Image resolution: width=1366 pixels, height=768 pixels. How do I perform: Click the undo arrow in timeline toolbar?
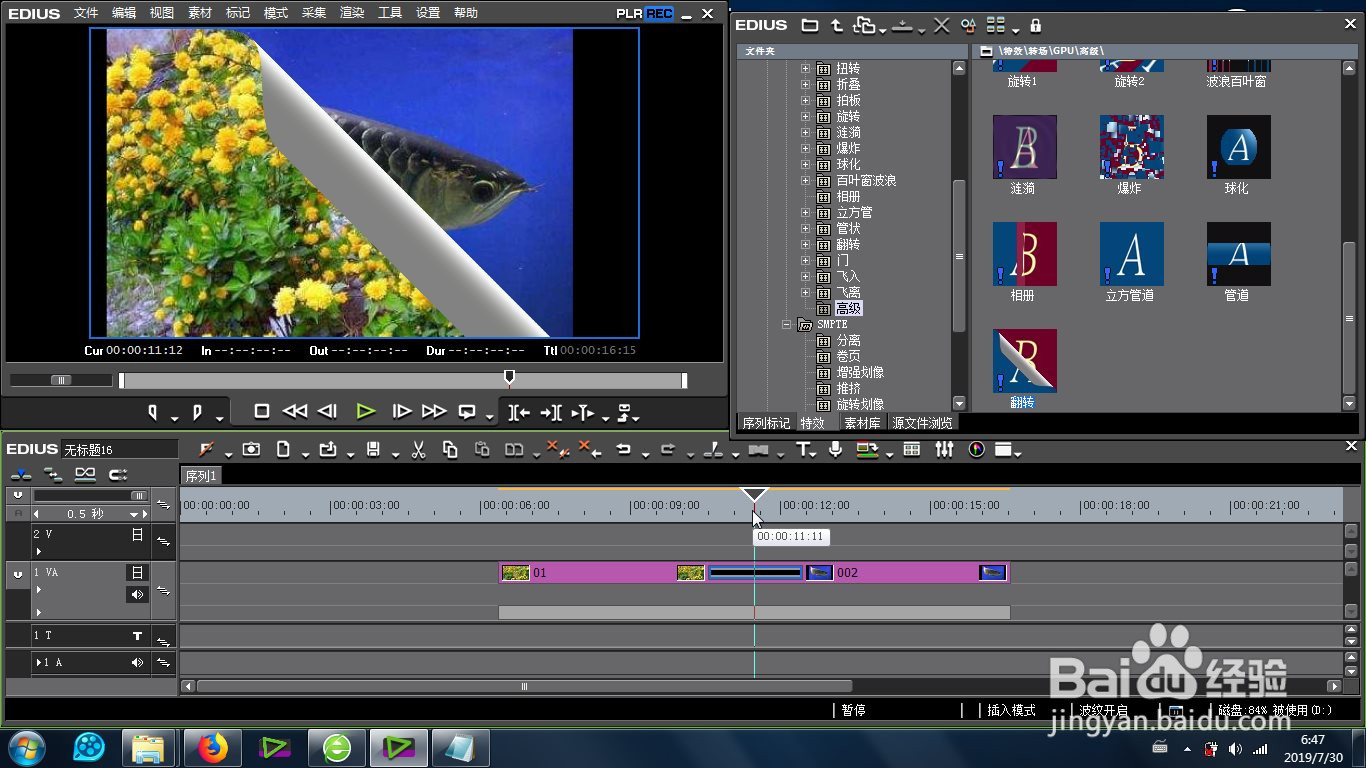pos(623,450)
